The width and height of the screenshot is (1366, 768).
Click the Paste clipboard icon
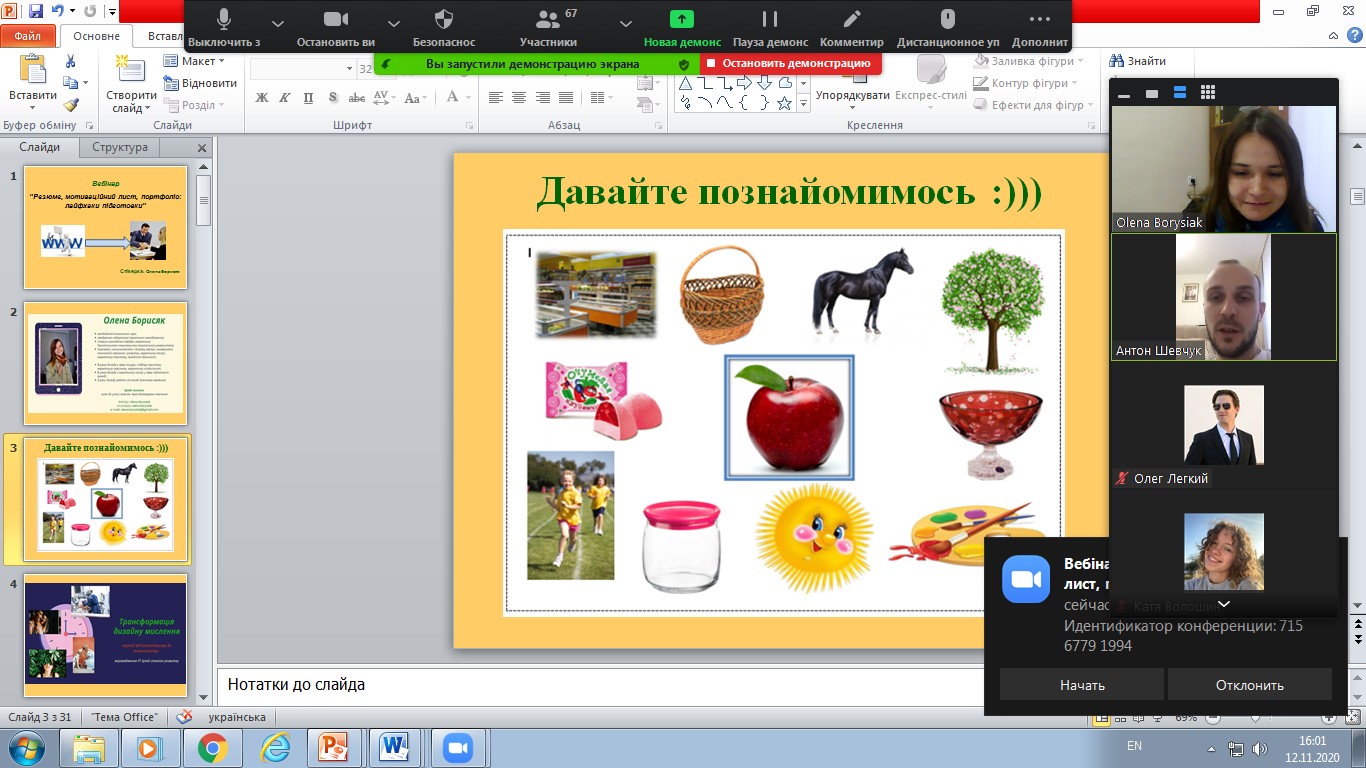33,70
